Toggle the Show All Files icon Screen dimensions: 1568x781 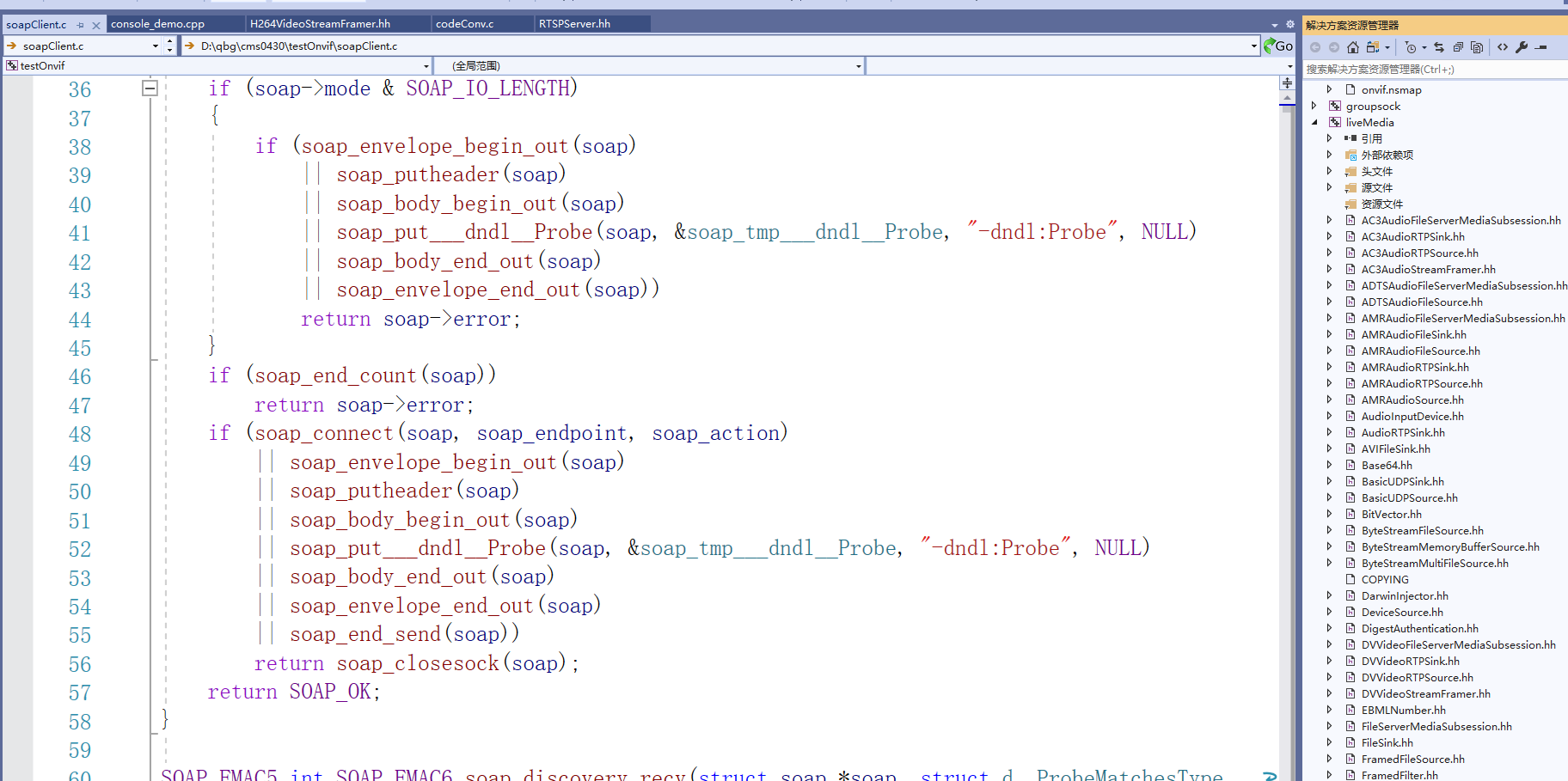point(1477,47)
